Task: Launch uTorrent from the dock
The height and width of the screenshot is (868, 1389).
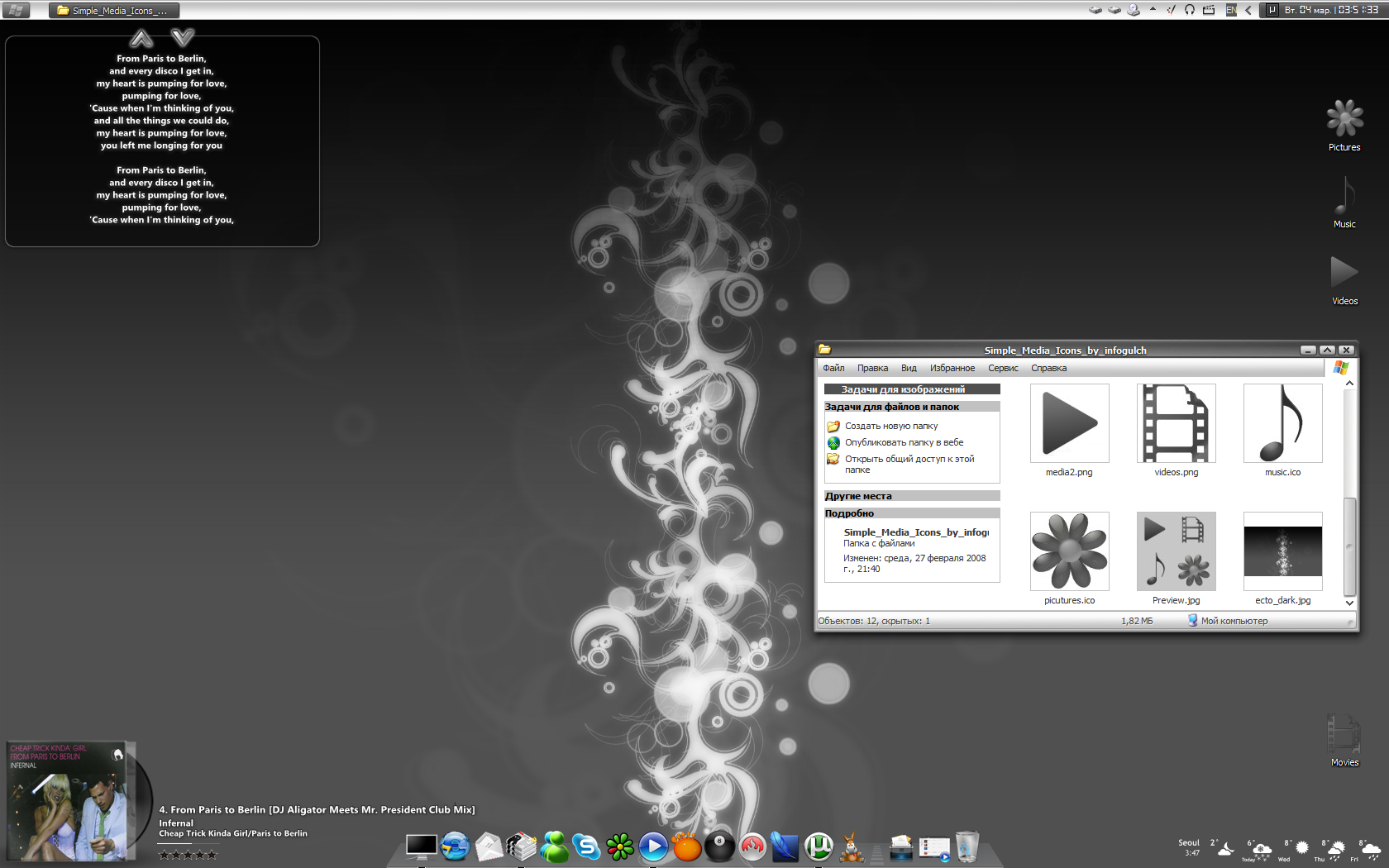Action: [819, 847]
